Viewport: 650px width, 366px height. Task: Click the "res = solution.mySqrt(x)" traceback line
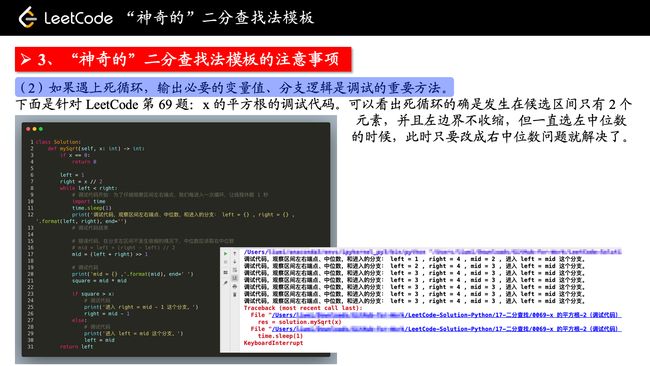tap(299, 322)
